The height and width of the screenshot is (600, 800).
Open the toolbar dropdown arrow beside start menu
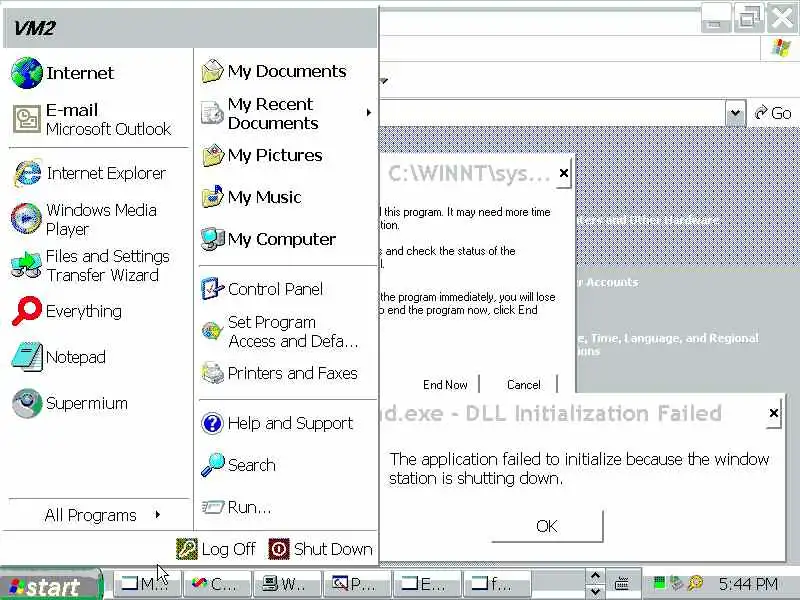[x=384, y=81]
